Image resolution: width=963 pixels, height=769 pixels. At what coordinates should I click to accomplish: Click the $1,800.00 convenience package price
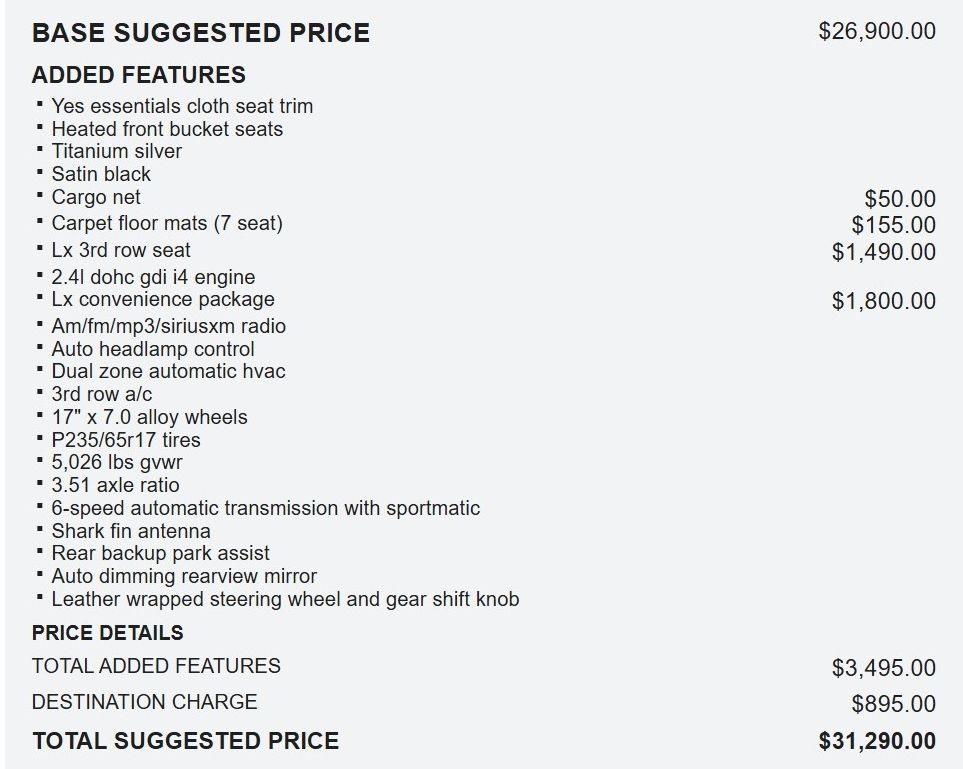[884, 301]
